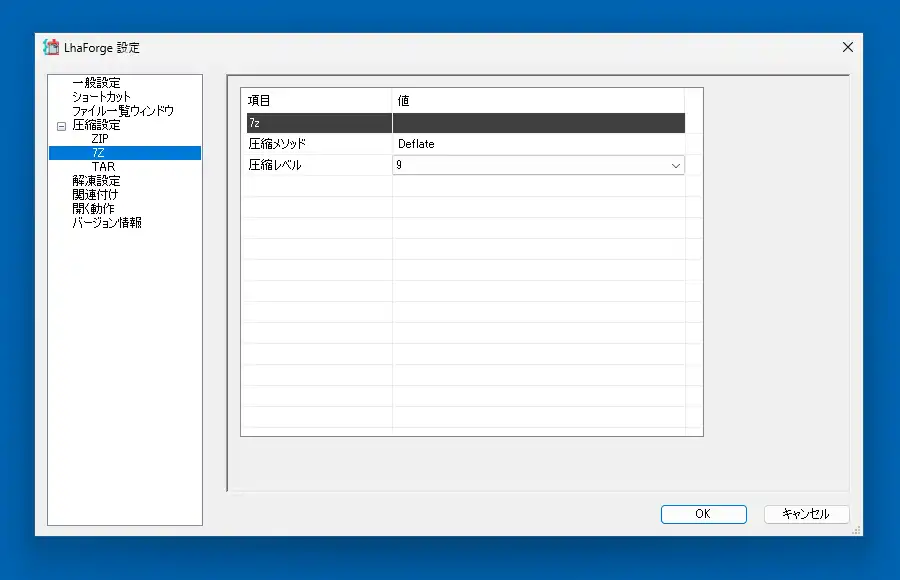Click the キャンセル button

[806, 514]
